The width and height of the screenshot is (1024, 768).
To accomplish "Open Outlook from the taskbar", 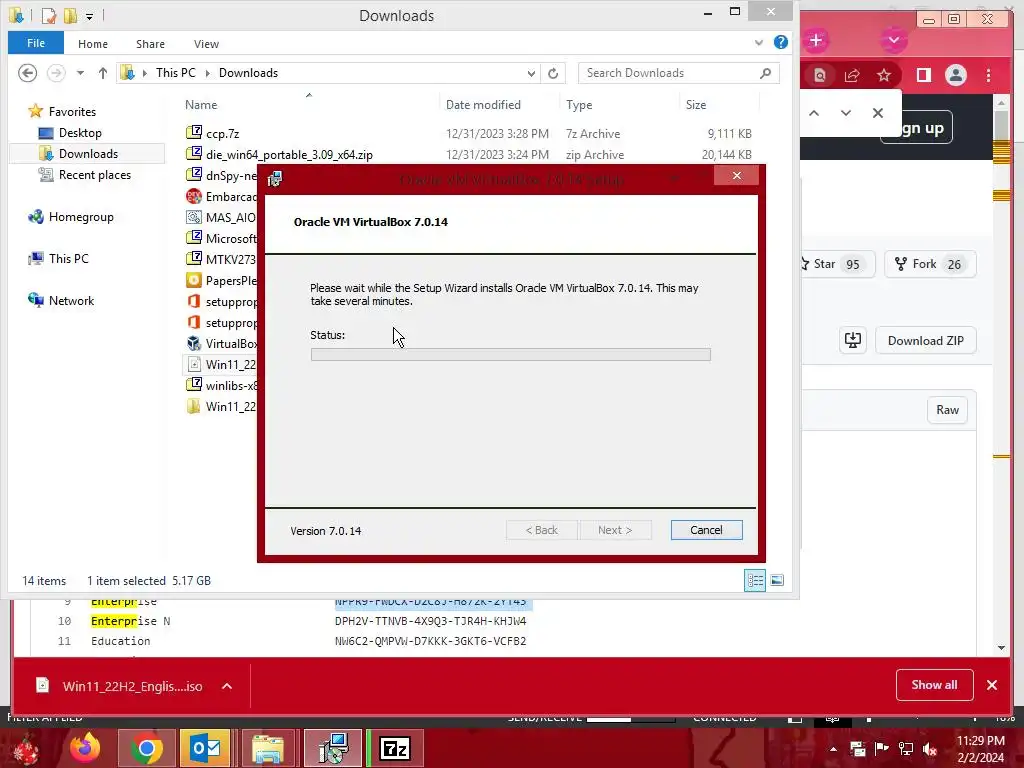I will (x=205, y=748).
